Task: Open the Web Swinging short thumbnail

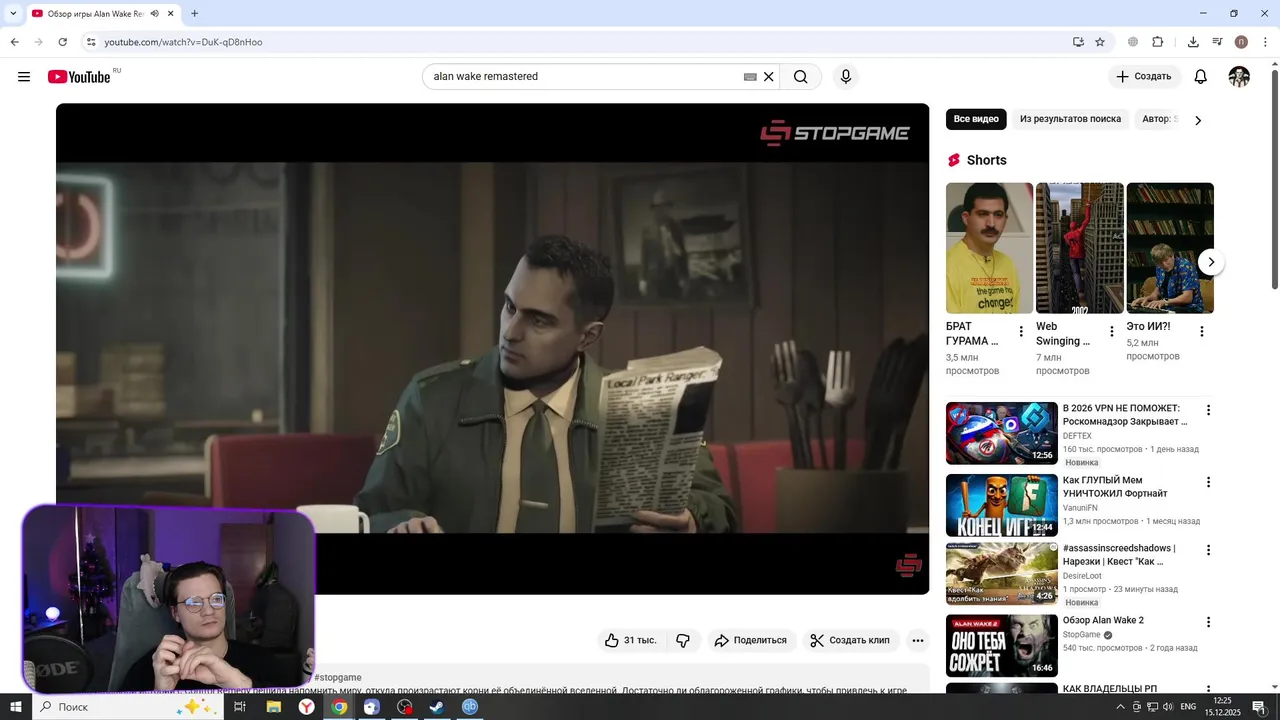Action: click(x=1080, y=248)
